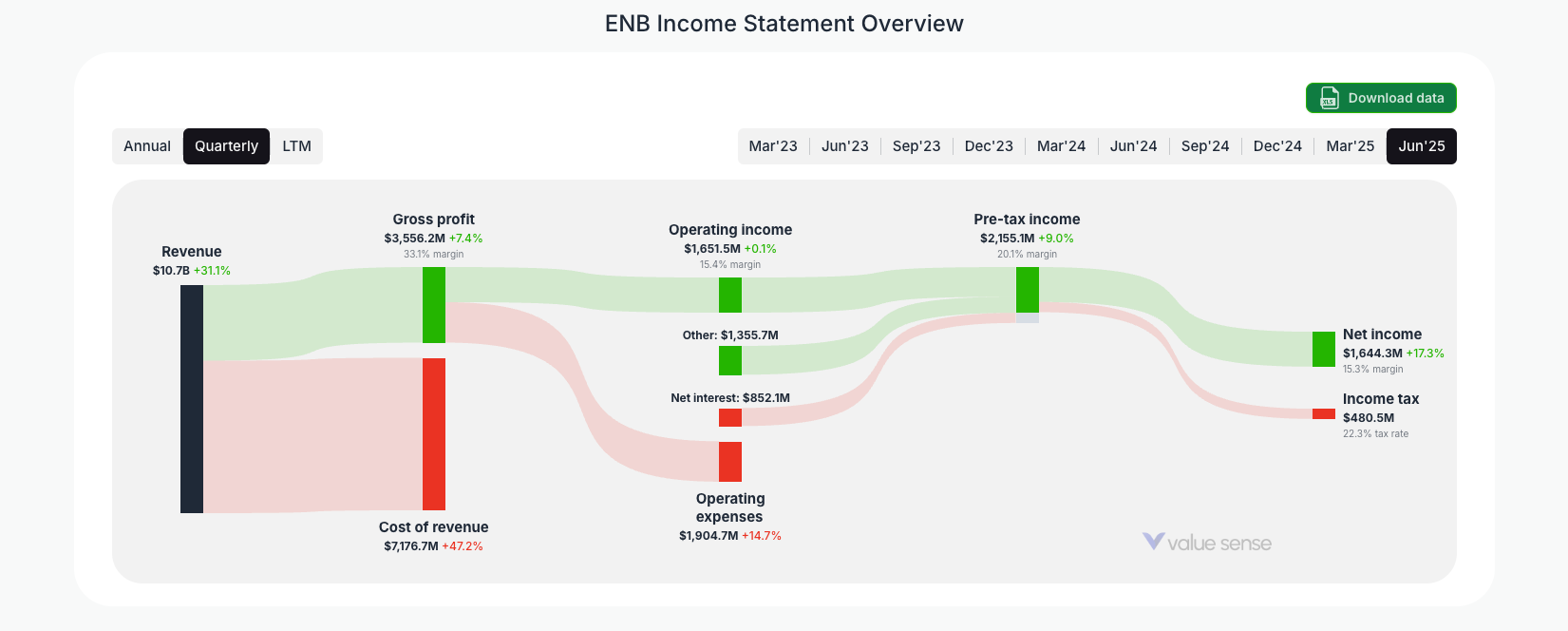This screenshot has height=631, width=1568.
Task: Click the Download data label
Action: (x=1396, y=98)
